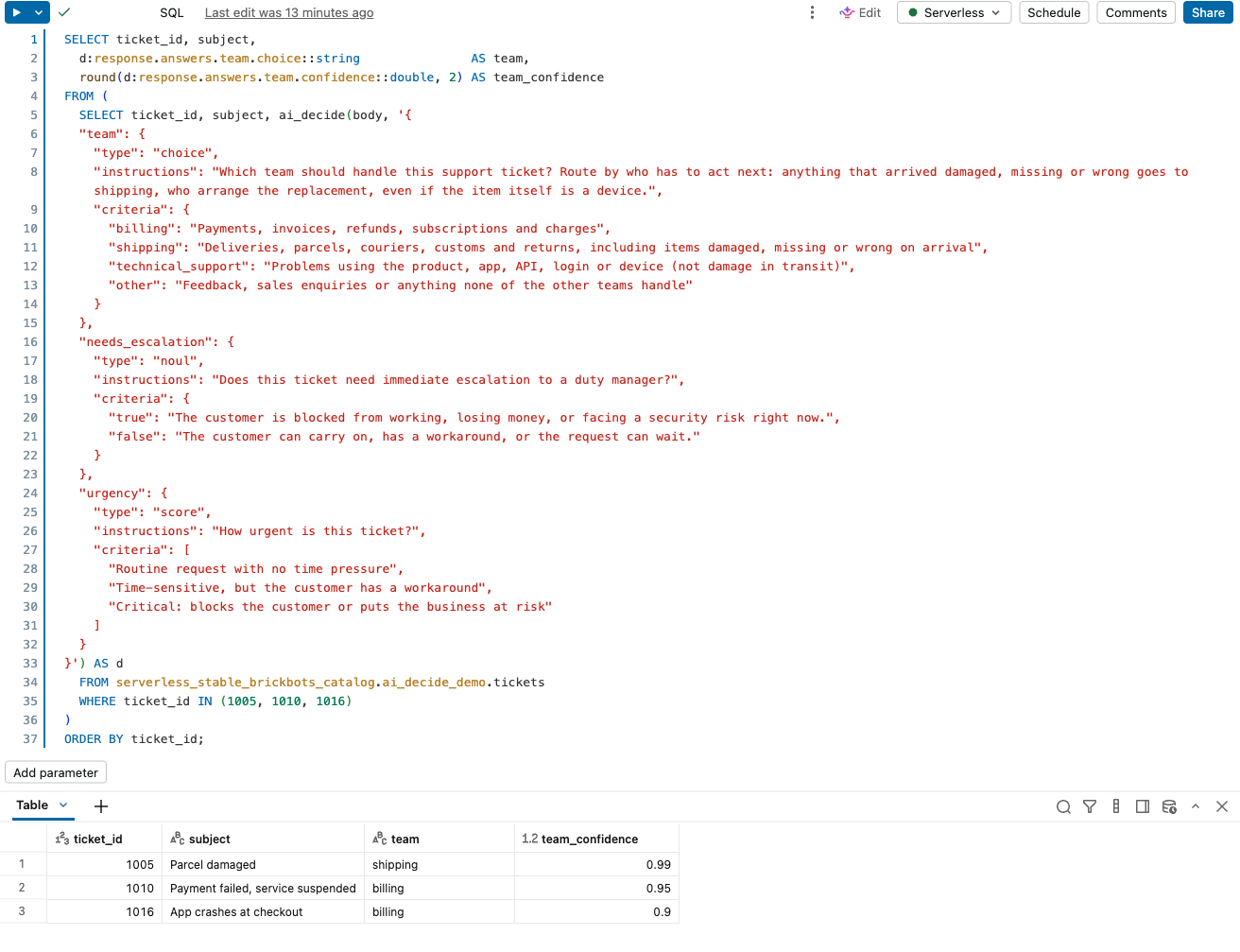Open the Comments panel

pos(1136,12)
